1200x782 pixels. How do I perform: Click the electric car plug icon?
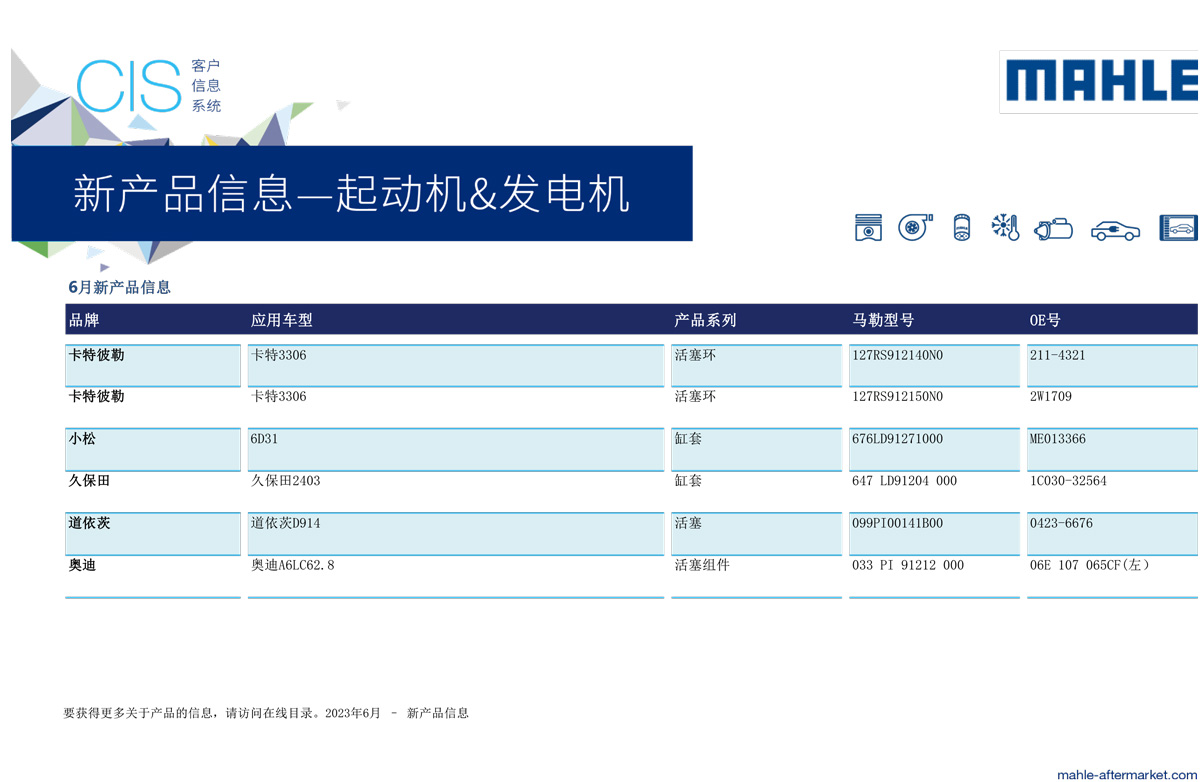[1115, 230]
